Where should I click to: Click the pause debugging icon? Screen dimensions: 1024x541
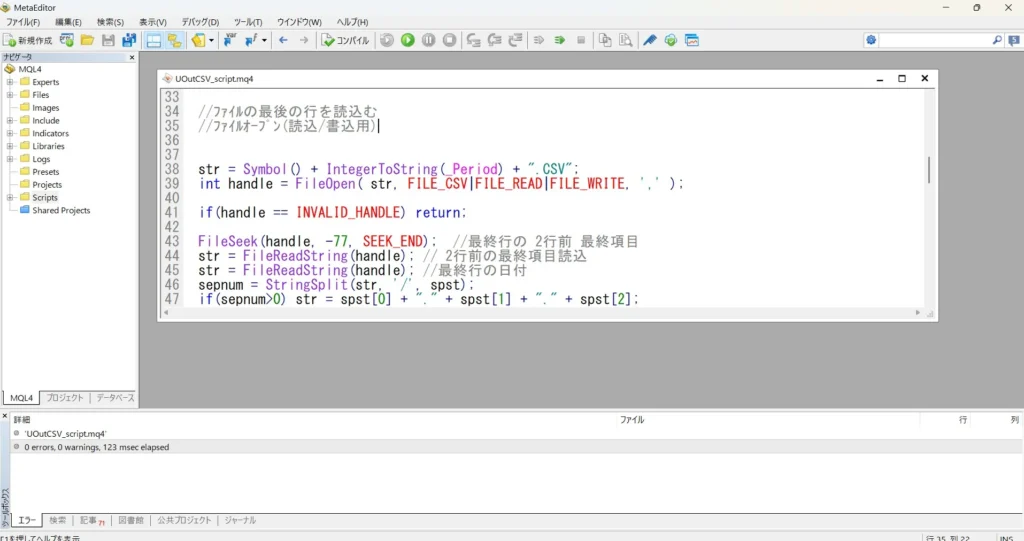click(x=428, y=41)
